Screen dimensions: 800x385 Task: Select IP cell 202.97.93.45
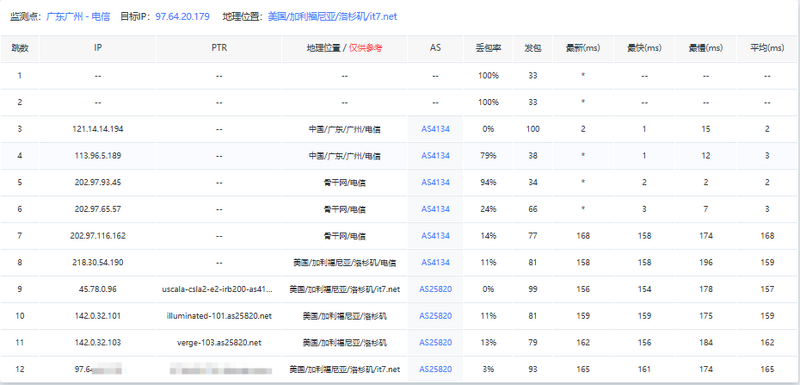[98, 182]
